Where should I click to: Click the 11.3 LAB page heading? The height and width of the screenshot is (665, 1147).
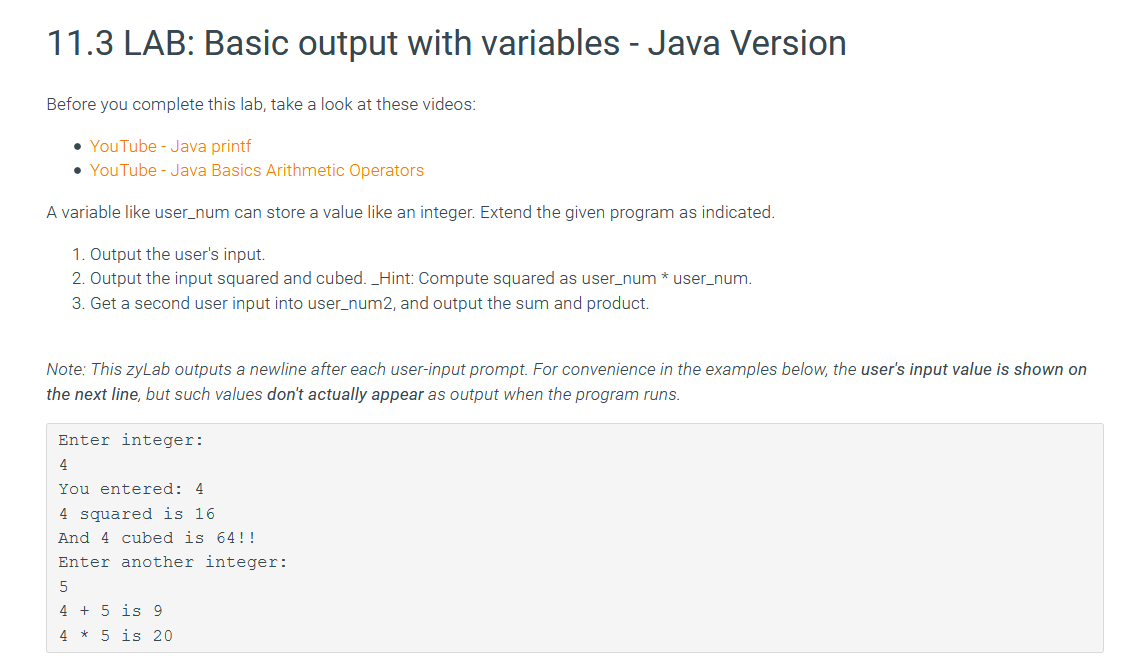[x=446, y=43]
